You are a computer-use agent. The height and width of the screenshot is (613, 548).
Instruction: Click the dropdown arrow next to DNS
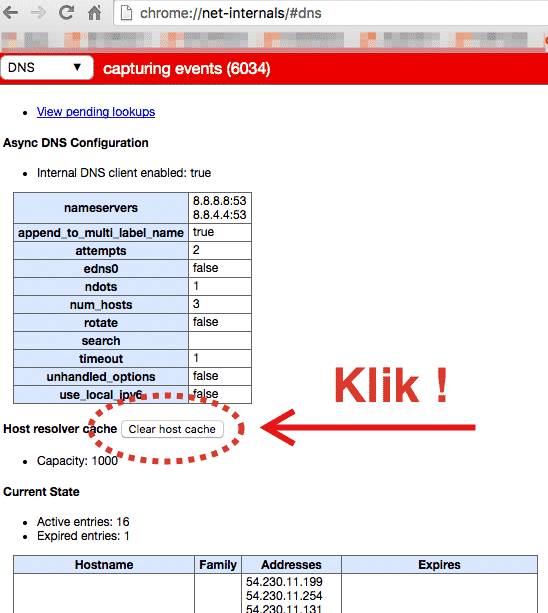[77, 67]
